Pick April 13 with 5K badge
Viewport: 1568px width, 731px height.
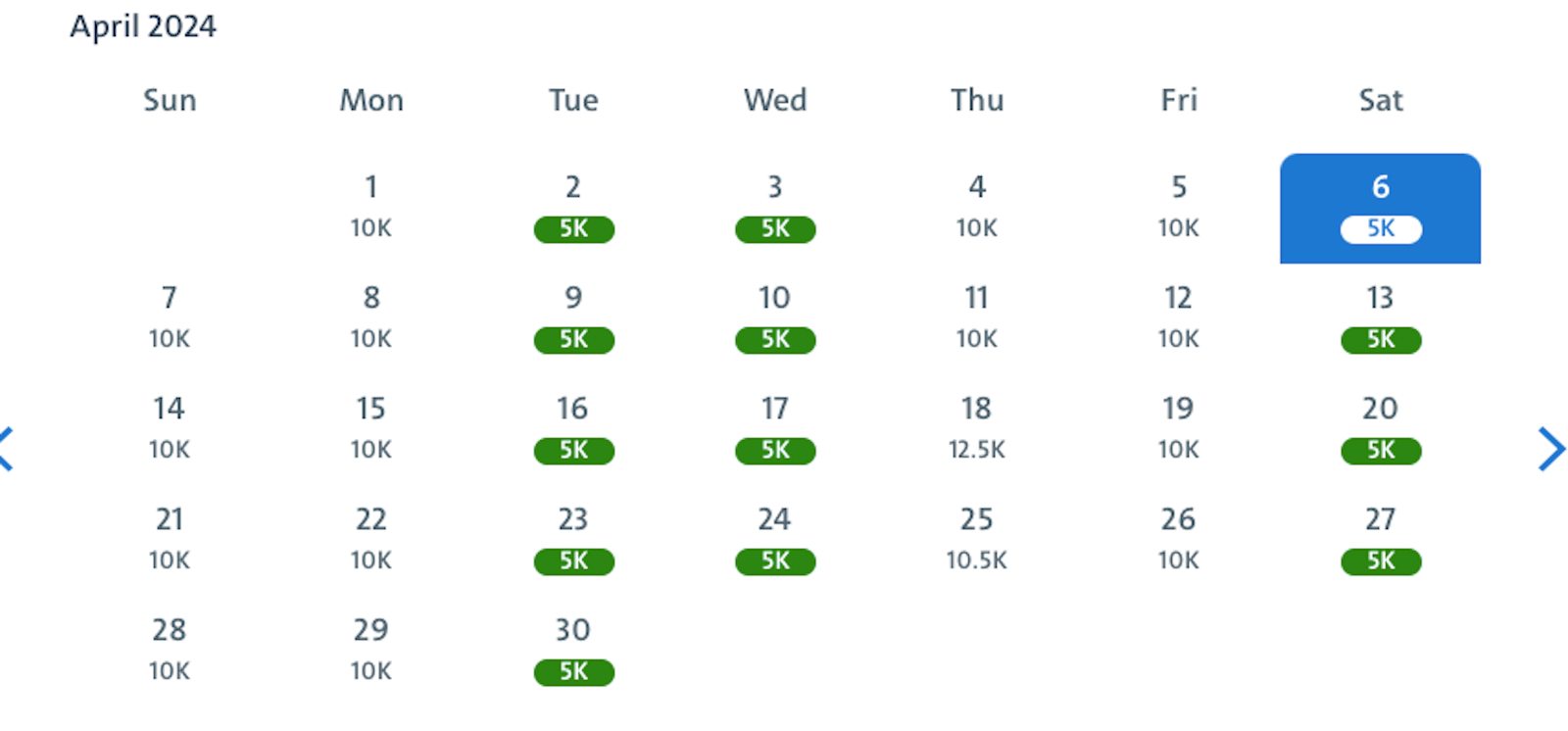1380,318
